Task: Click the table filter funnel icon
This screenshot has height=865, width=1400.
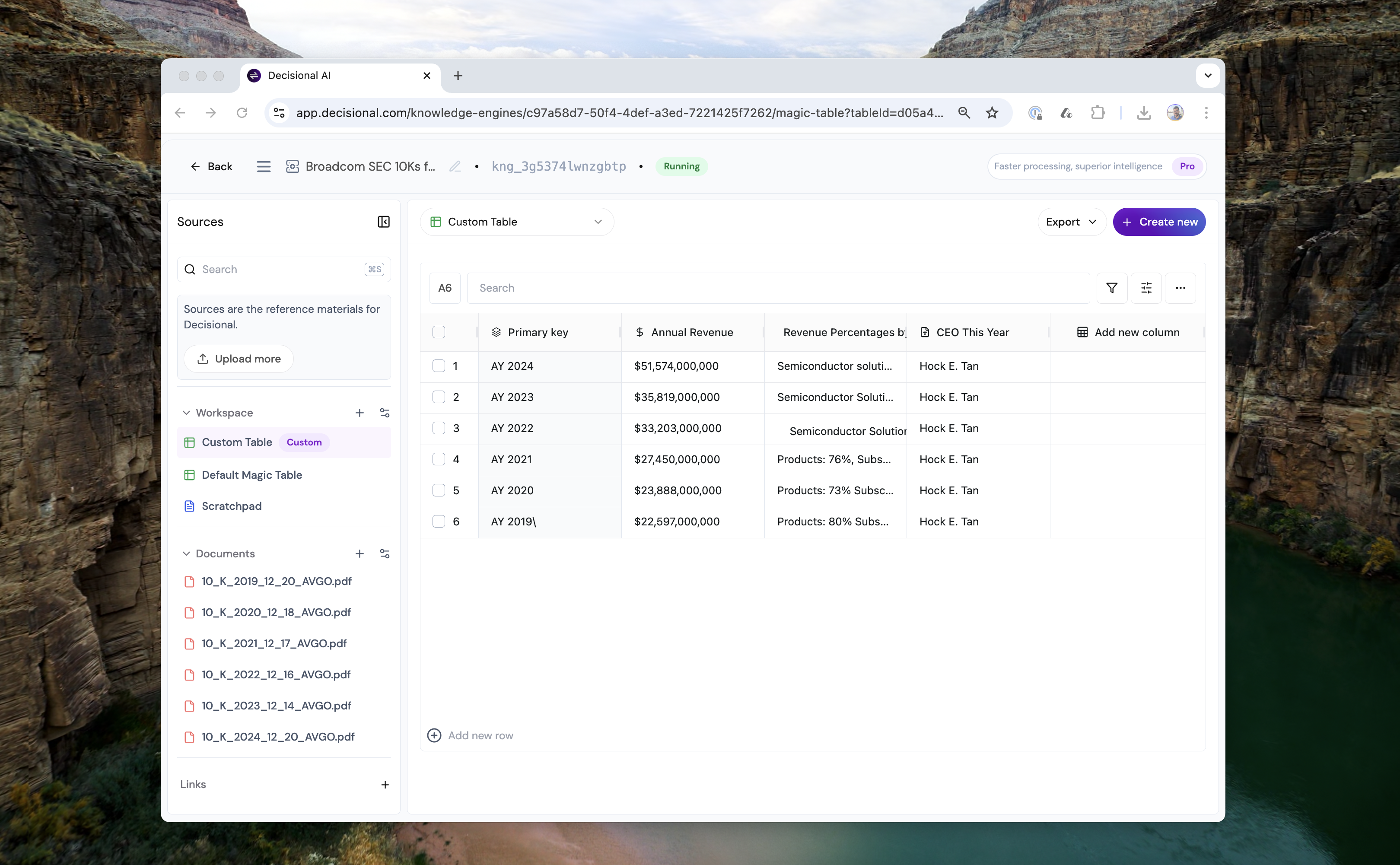Action: point(1111,288)
